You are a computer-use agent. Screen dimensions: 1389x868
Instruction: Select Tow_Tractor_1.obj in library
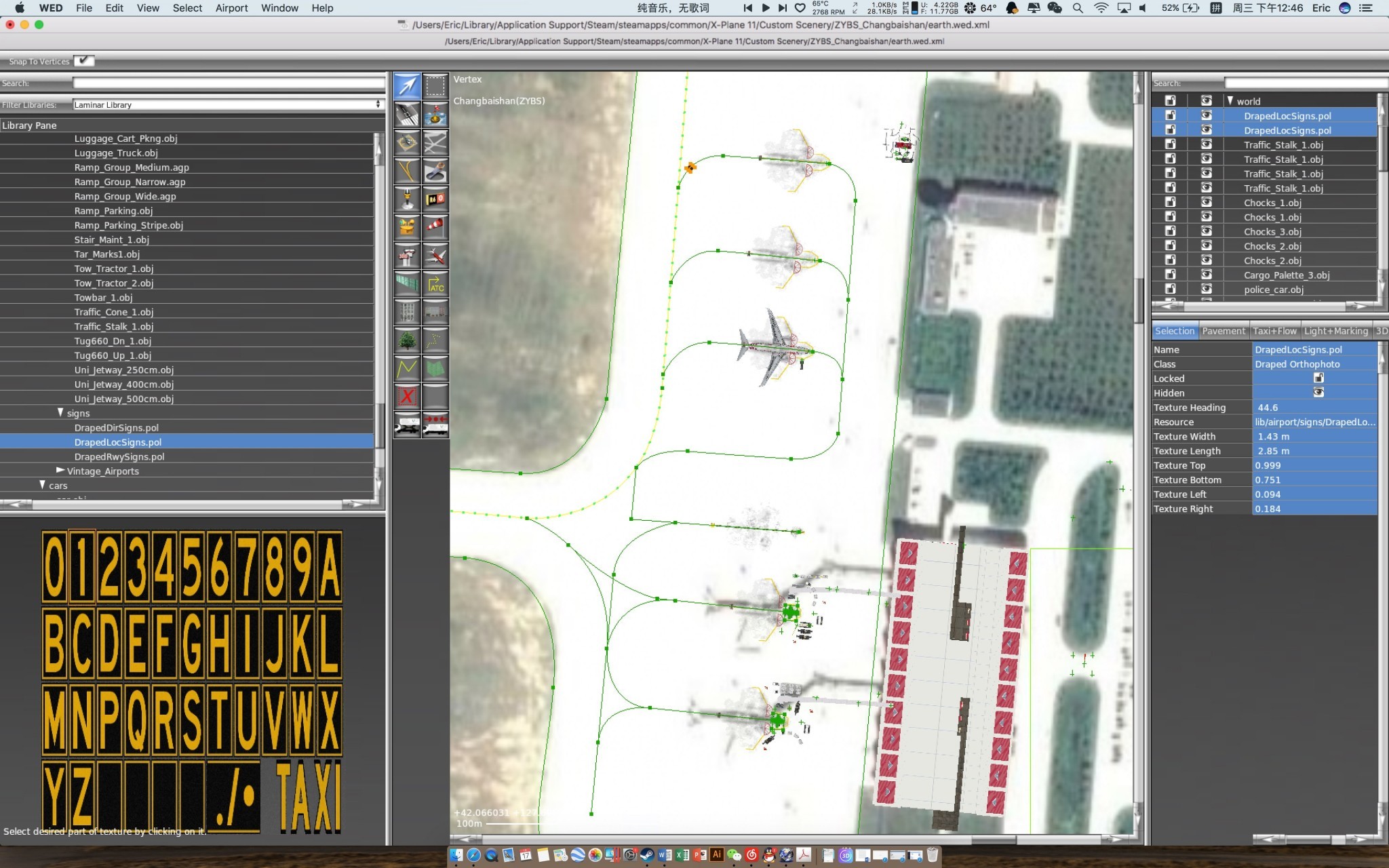(114, 269)
